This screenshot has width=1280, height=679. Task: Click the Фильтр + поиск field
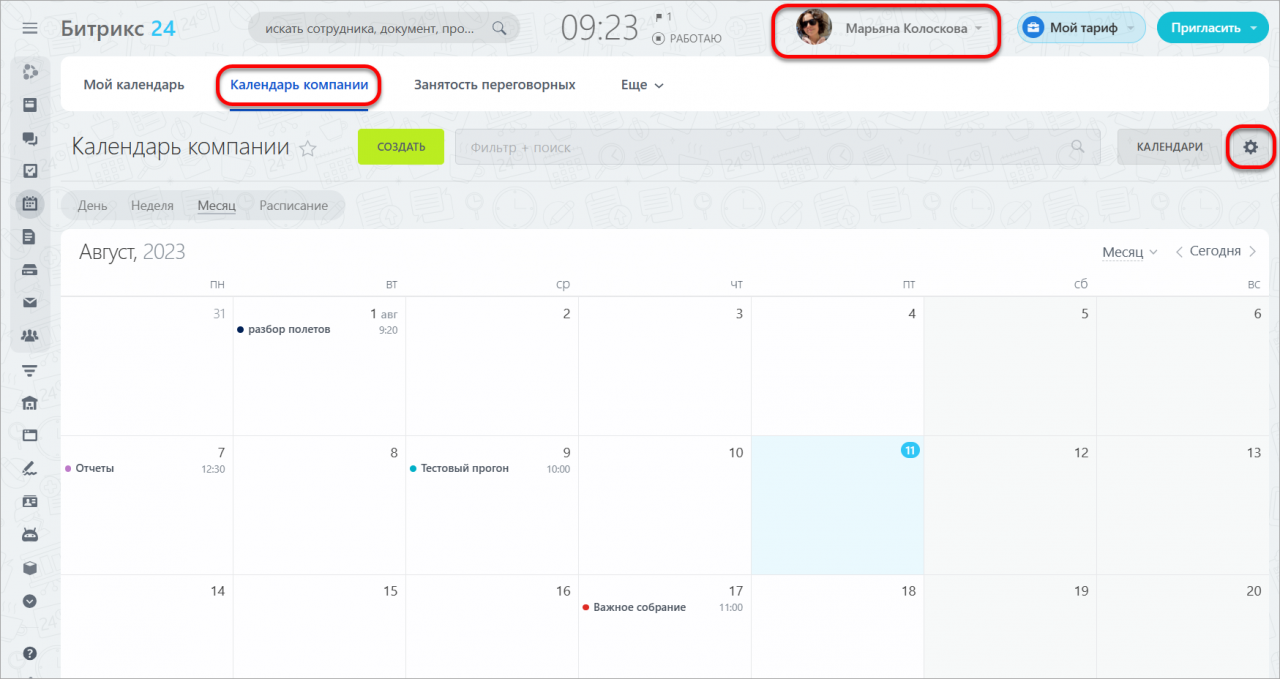click(760, 147)
